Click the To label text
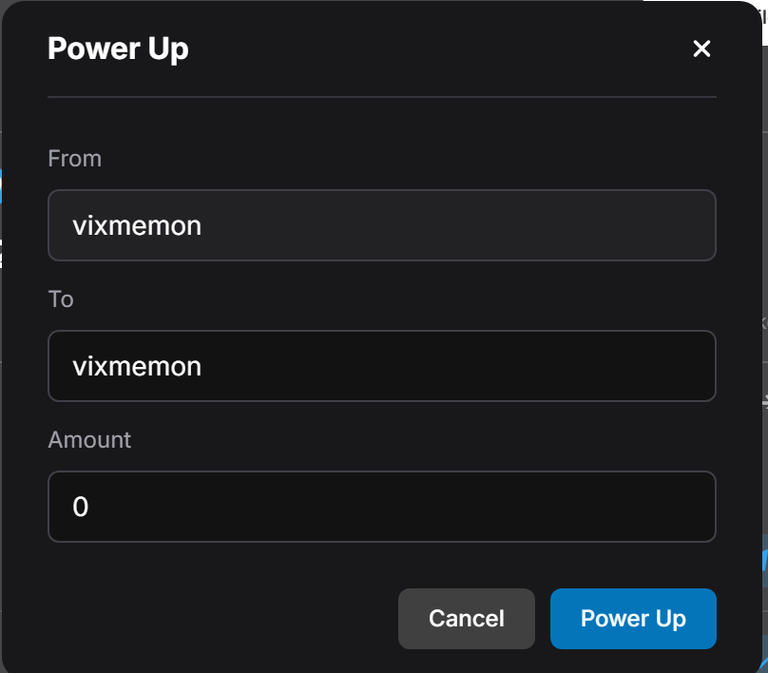The image size is (768, 673). pos(61,299)
